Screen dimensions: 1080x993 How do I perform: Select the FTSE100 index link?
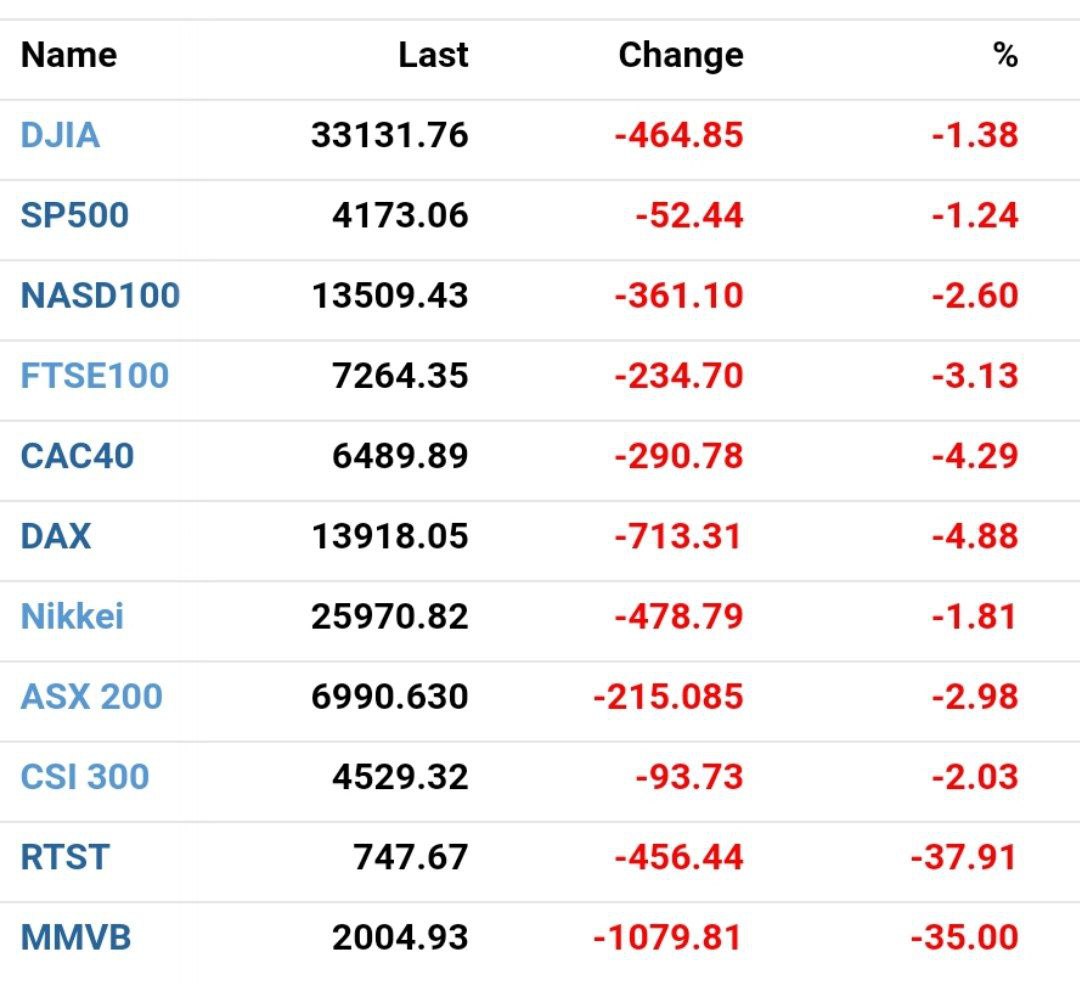(94, 376)
